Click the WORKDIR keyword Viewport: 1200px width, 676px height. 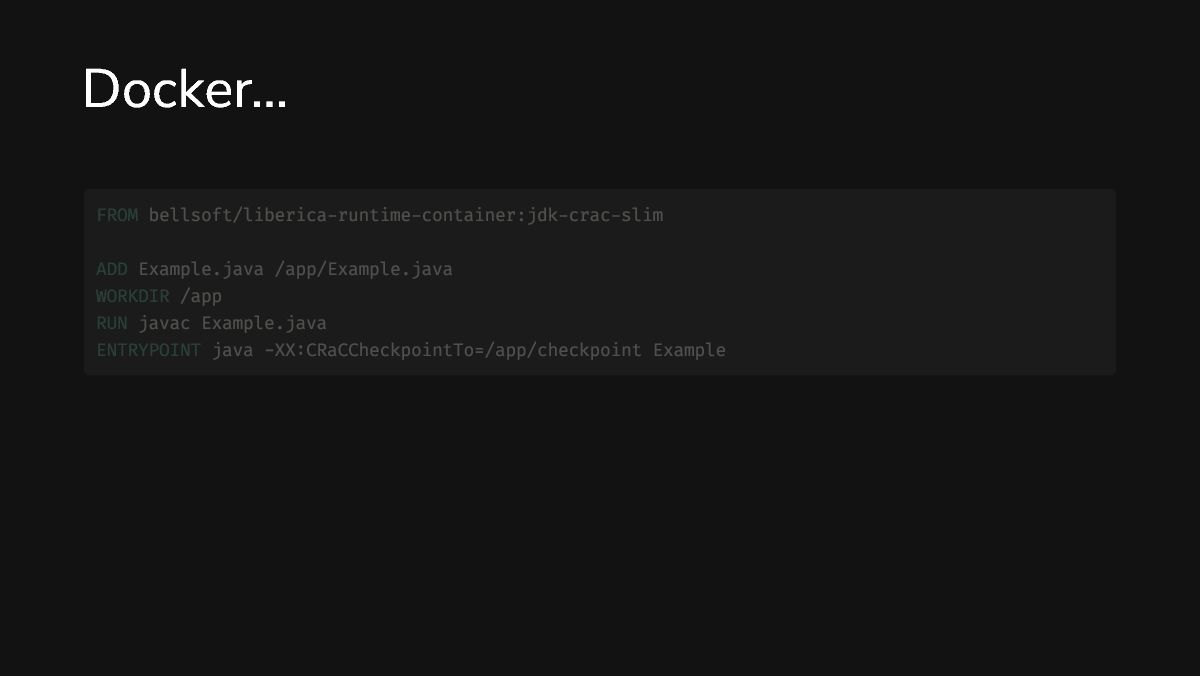tap(133, 296)
